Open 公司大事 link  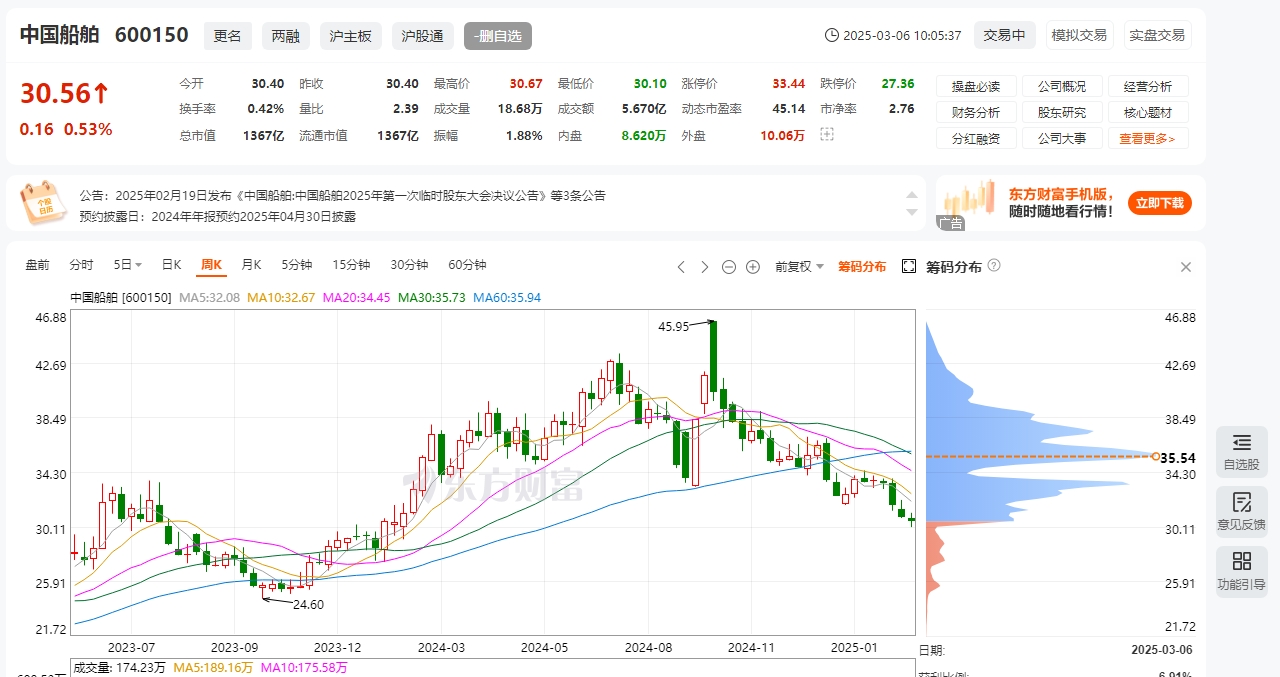click(x=1062, y=139)
